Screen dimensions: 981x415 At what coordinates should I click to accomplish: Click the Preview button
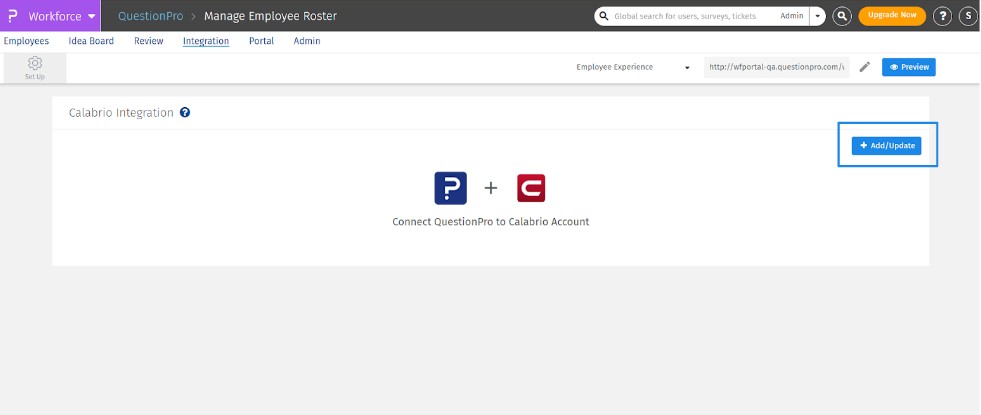click(x=908, y=67)
